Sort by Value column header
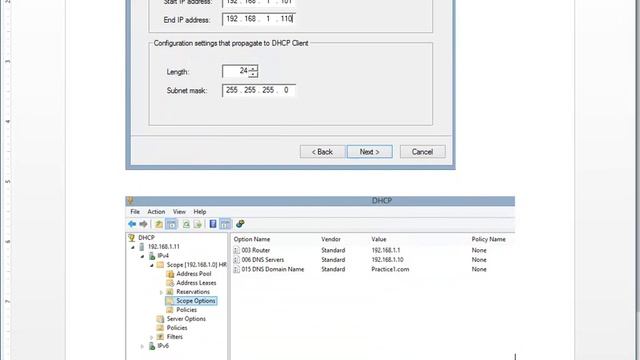This screenshot has width=640, height=360. (379, 239)
